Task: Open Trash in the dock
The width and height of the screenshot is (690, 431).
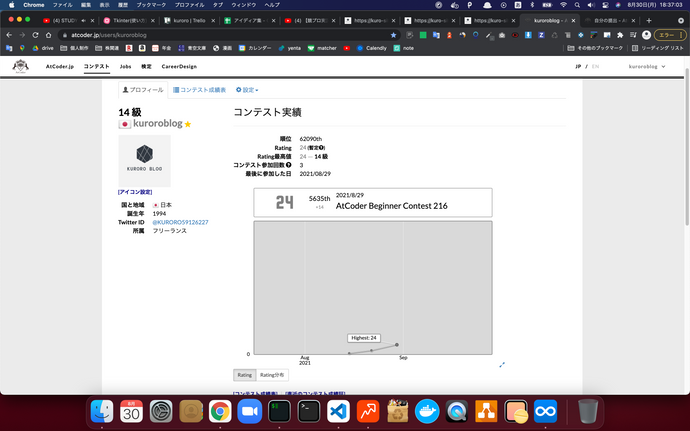Action: 588,412
